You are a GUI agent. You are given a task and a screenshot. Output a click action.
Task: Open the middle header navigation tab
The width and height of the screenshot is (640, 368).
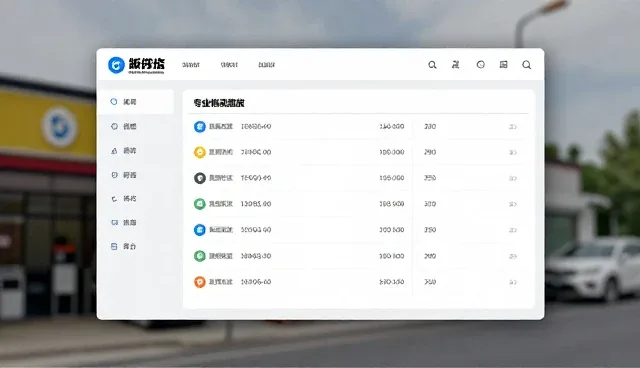(x=229, y=65)
